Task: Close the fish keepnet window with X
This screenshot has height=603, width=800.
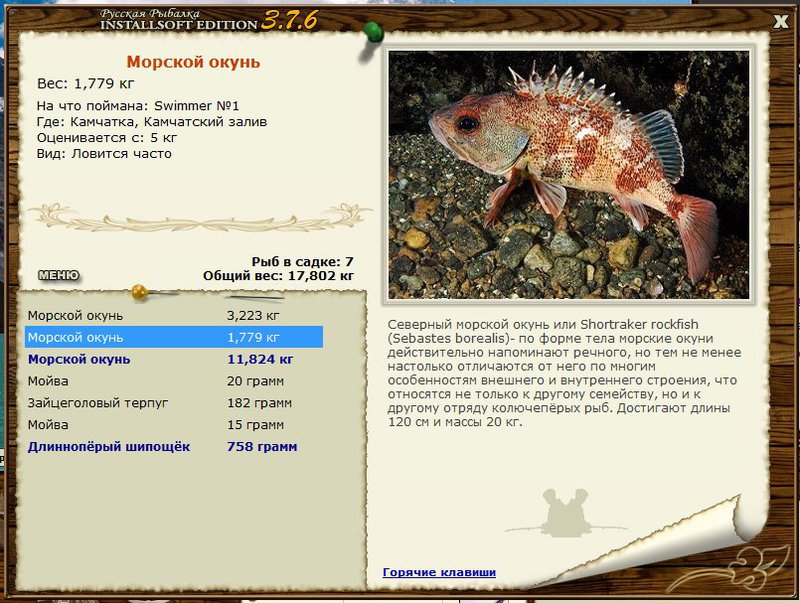Action: (780, 21)
